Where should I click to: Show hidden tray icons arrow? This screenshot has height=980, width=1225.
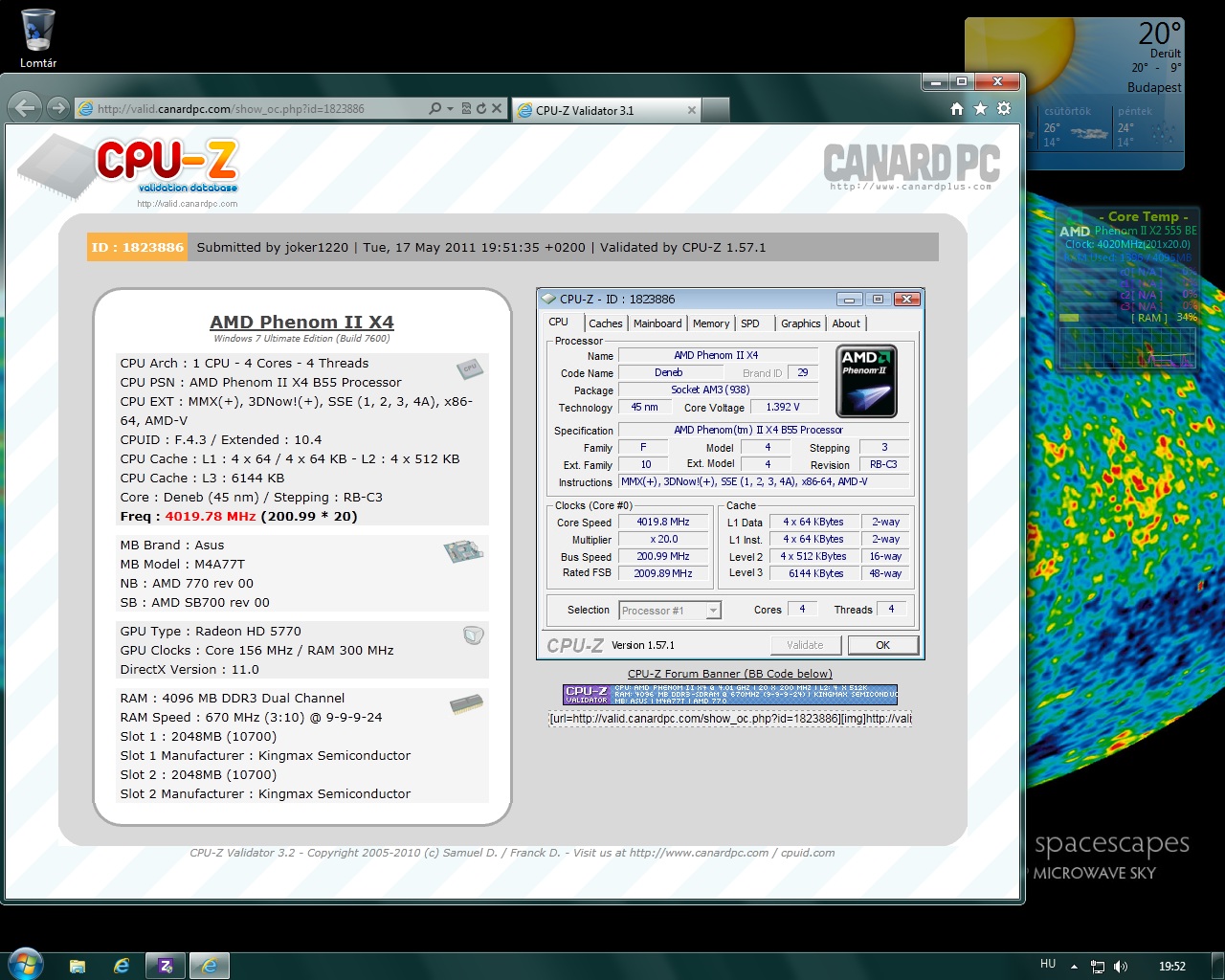pyautogui.click(x=1074, y=967)
